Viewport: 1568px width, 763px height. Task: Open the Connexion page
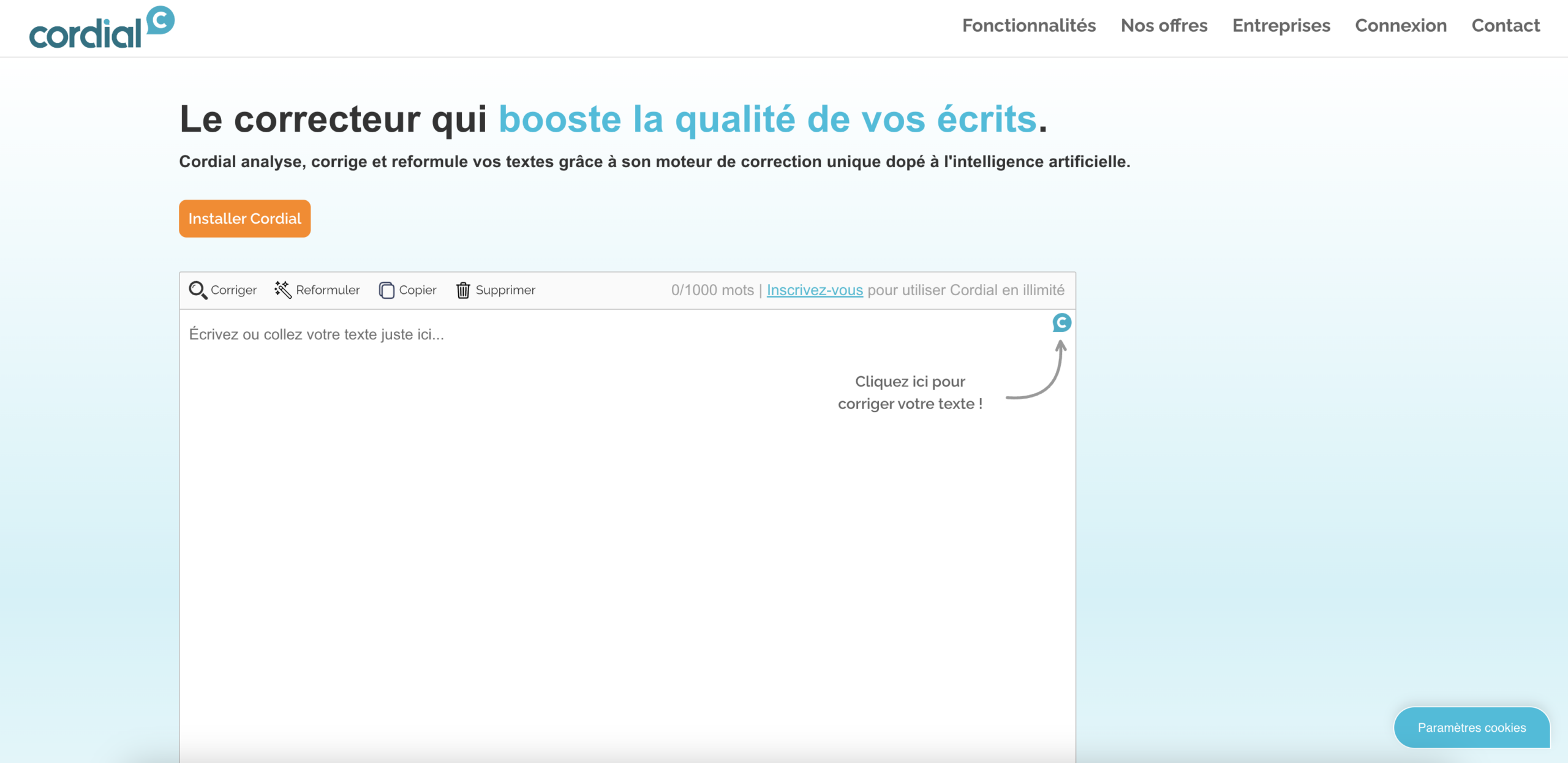pos(1400,25)
